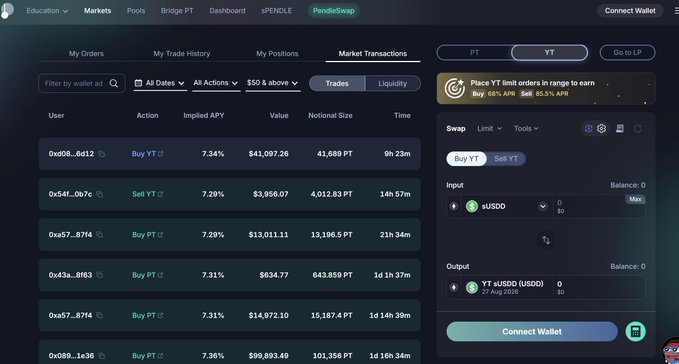Click the calendar icon next to All Dates

point(138,83)
